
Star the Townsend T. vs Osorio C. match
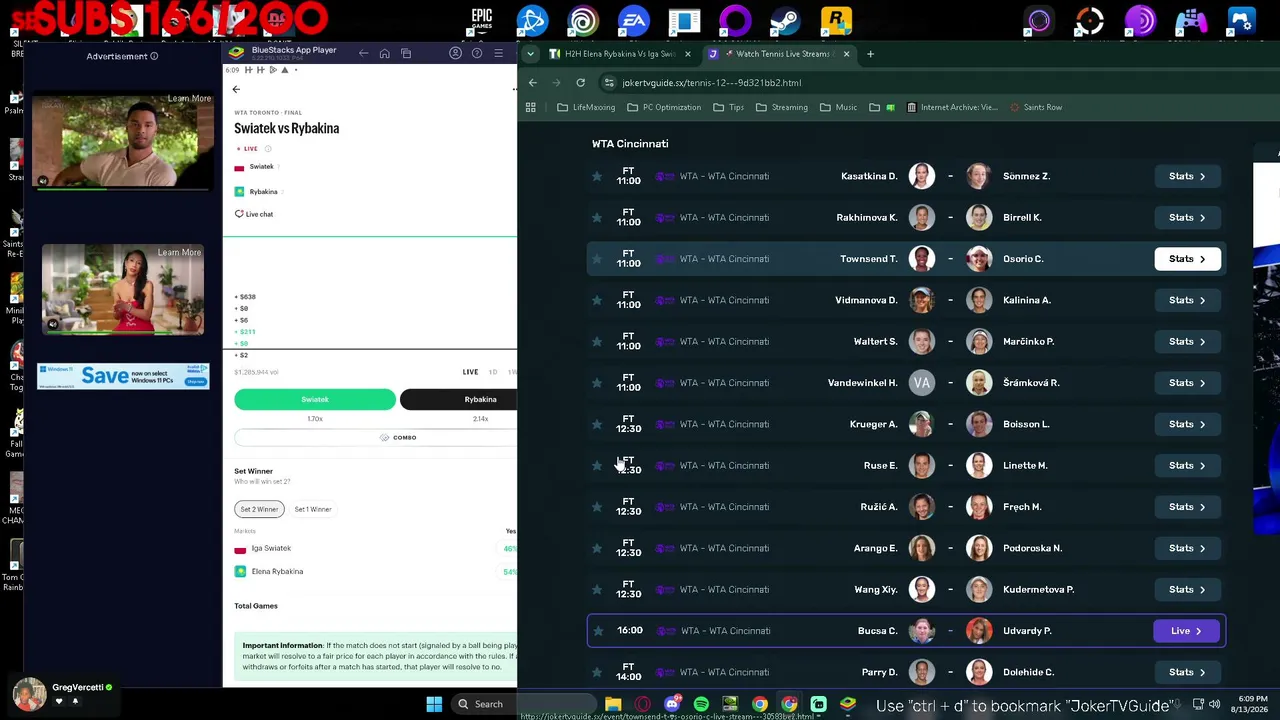pos(597,259)
